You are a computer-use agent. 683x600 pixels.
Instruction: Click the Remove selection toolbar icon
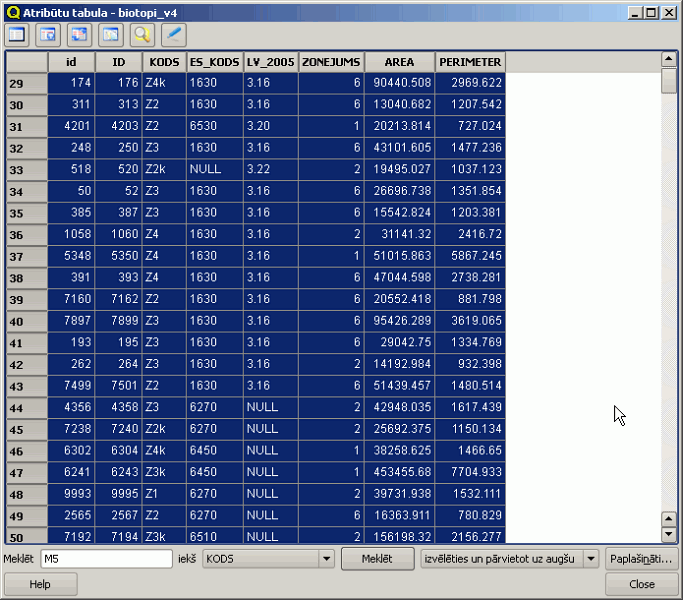point(17,35)
